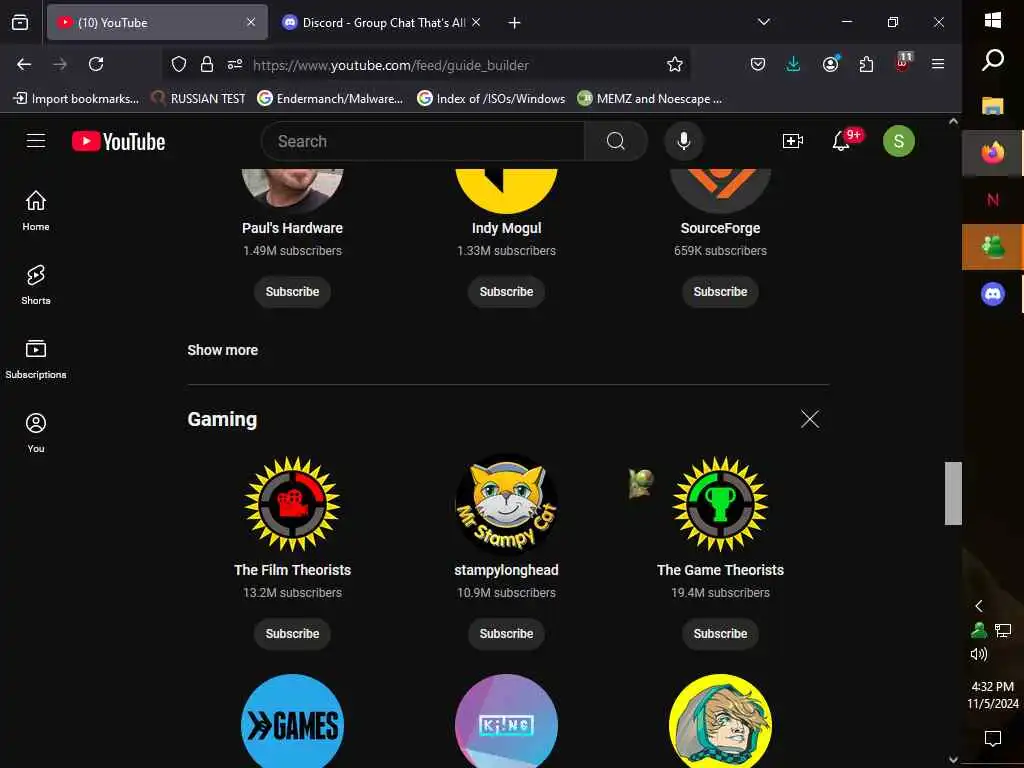The width and height of the screenshot is (1024, 768).
Task: Open Discord from the taskbar
Action: tap(993, 294)
